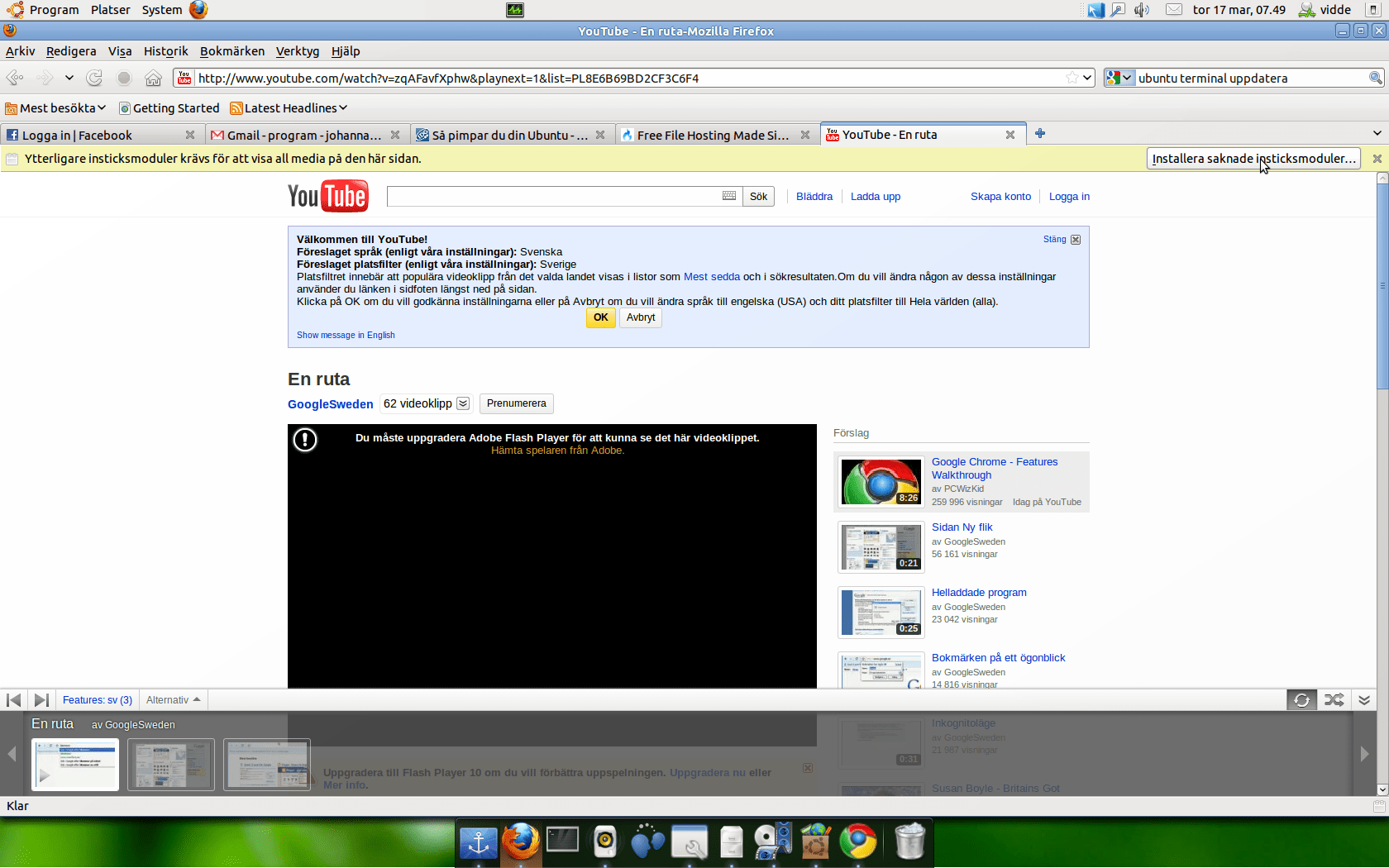Open the Mest sedda link
Screen dimensions: 1389x868
[712, 277]
